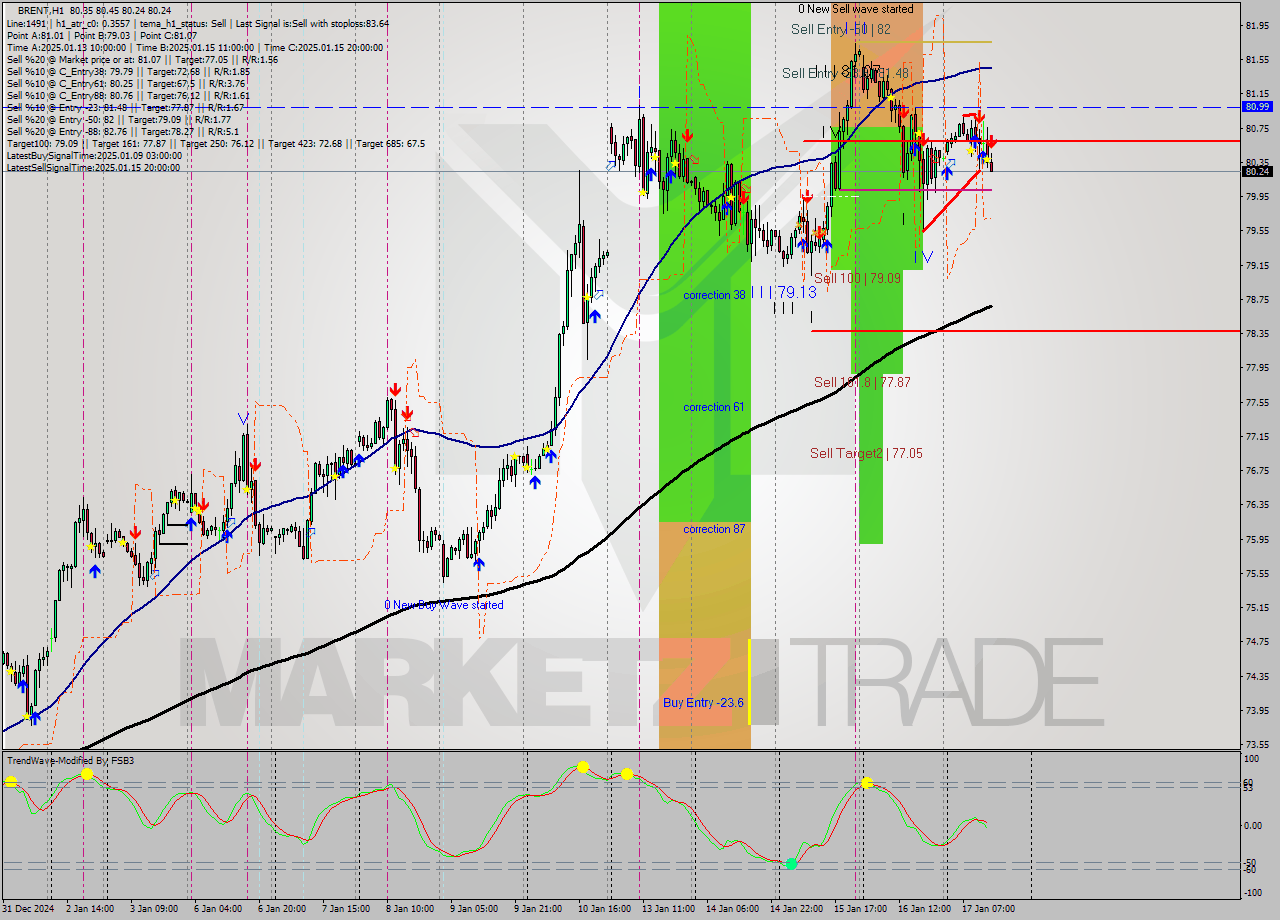
Task: Click the 'correction 61' label
Action: coord(713,407)
